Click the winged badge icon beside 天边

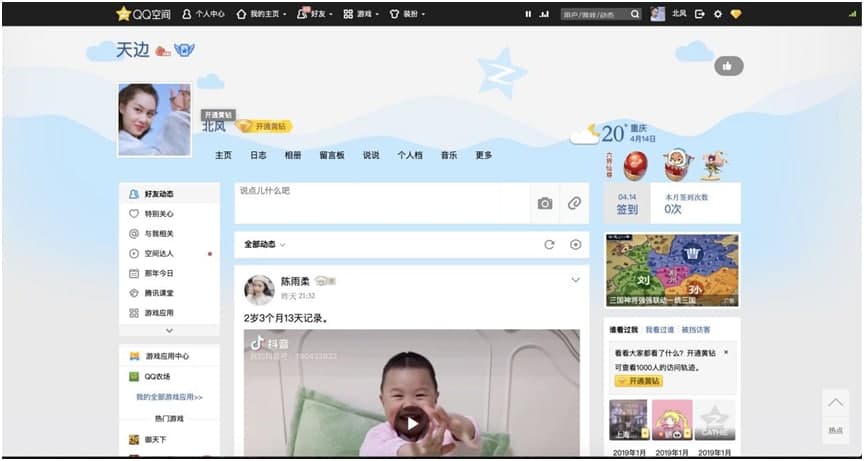(184, 51)
